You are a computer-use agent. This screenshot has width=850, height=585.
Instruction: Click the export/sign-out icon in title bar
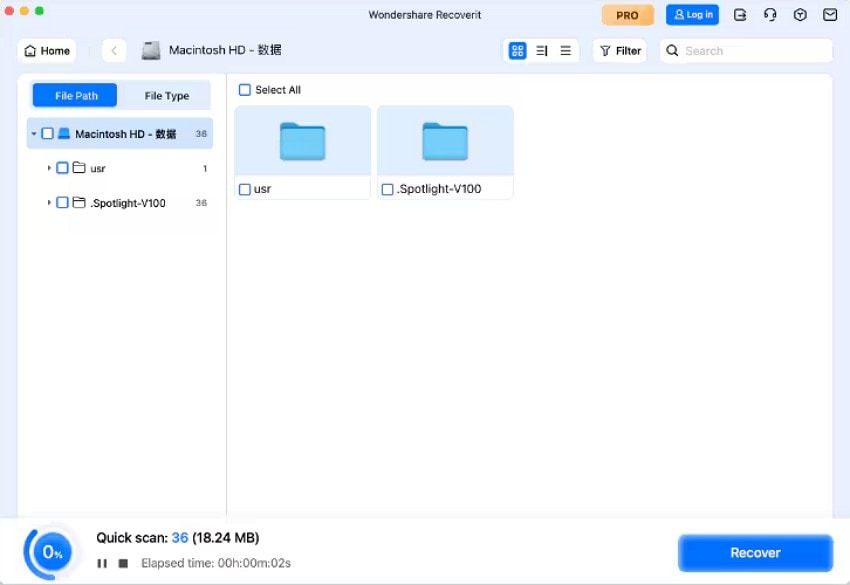point(740,15)
